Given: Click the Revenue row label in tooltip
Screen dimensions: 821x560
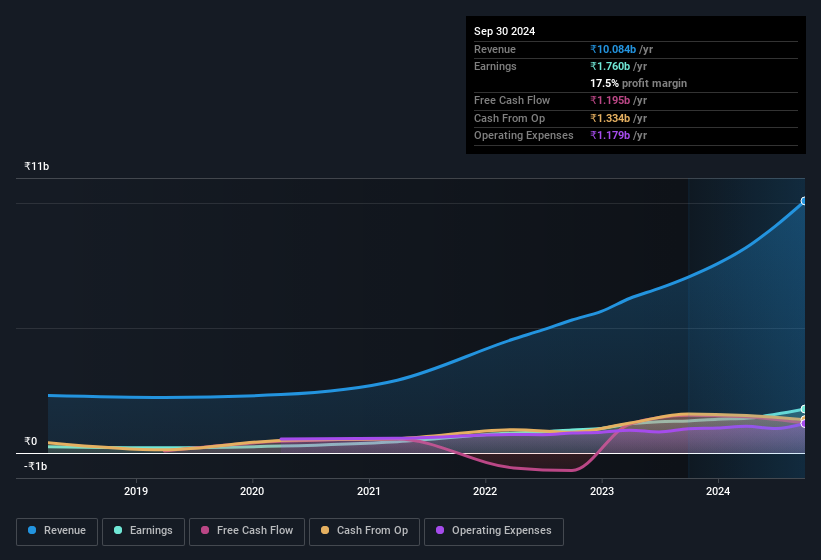Looking at the screenshot, I should (x=495, y=49).
